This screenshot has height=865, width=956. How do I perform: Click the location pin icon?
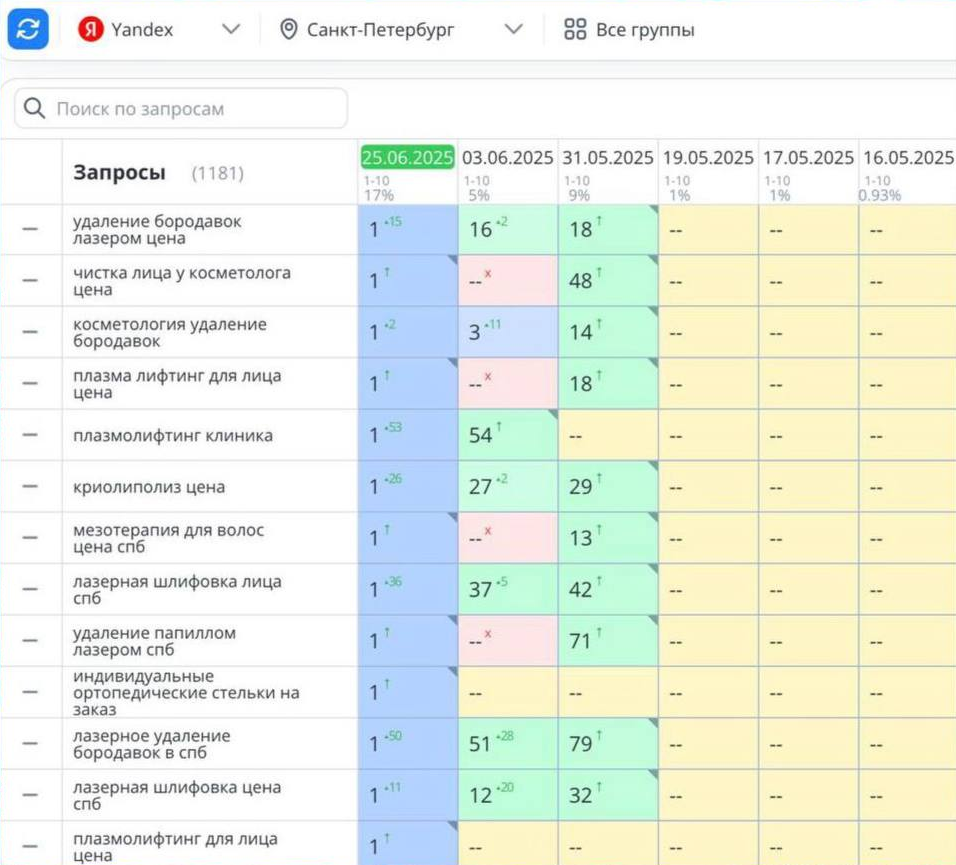point(288,29)
